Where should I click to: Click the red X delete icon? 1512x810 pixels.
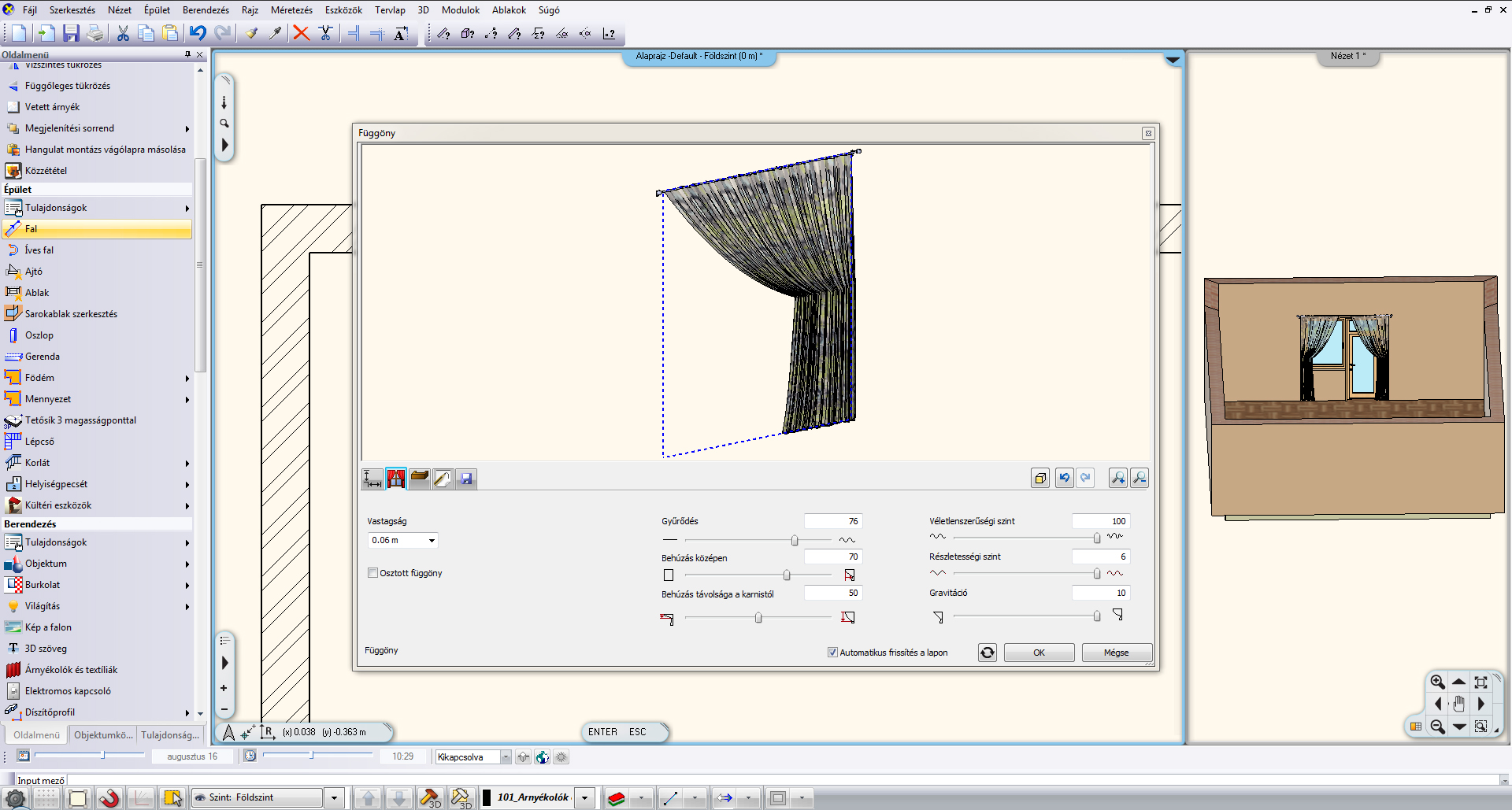(301, 33)
